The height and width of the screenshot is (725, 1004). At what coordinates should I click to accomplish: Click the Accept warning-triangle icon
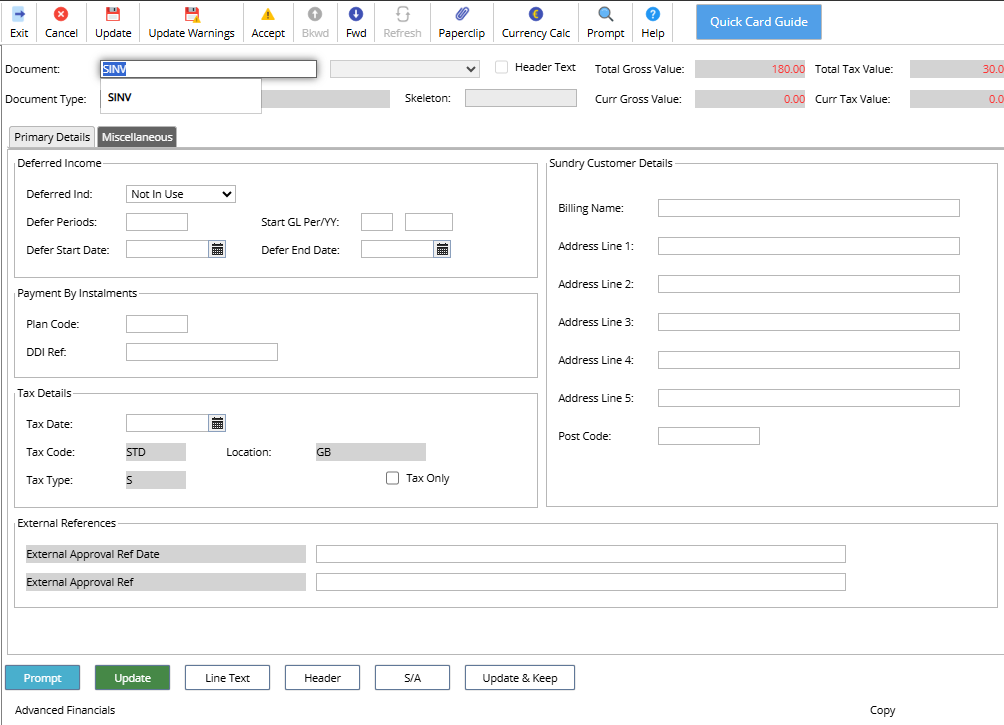(x=268, y=14)
